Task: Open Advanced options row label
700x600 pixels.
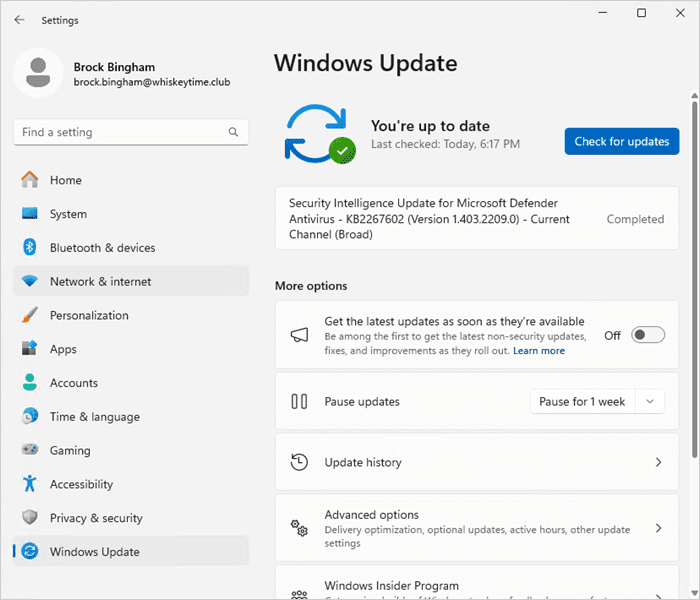Action: [371, 515]
